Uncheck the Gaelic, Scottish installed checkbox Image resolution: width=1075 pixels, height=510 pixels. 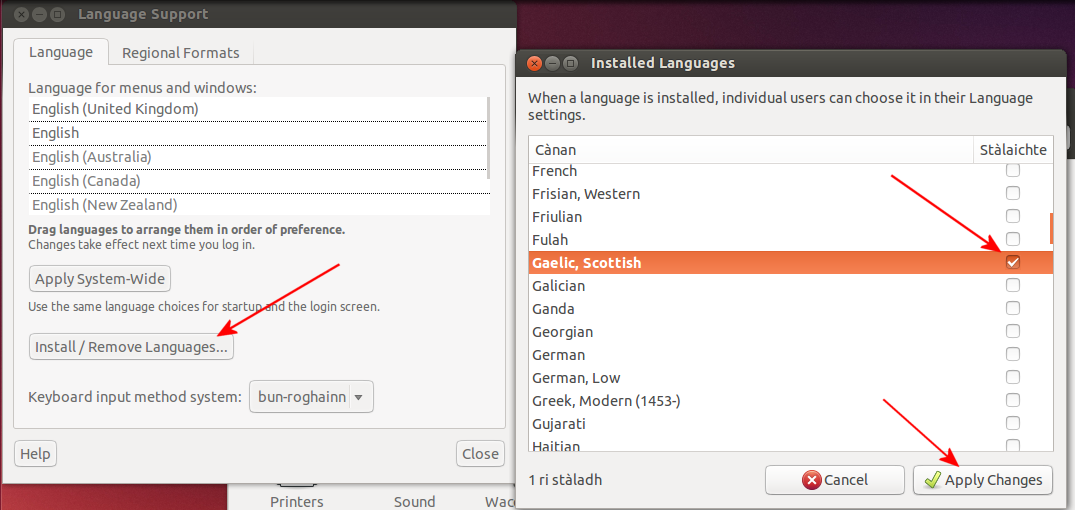click(x=1013, y=263)
